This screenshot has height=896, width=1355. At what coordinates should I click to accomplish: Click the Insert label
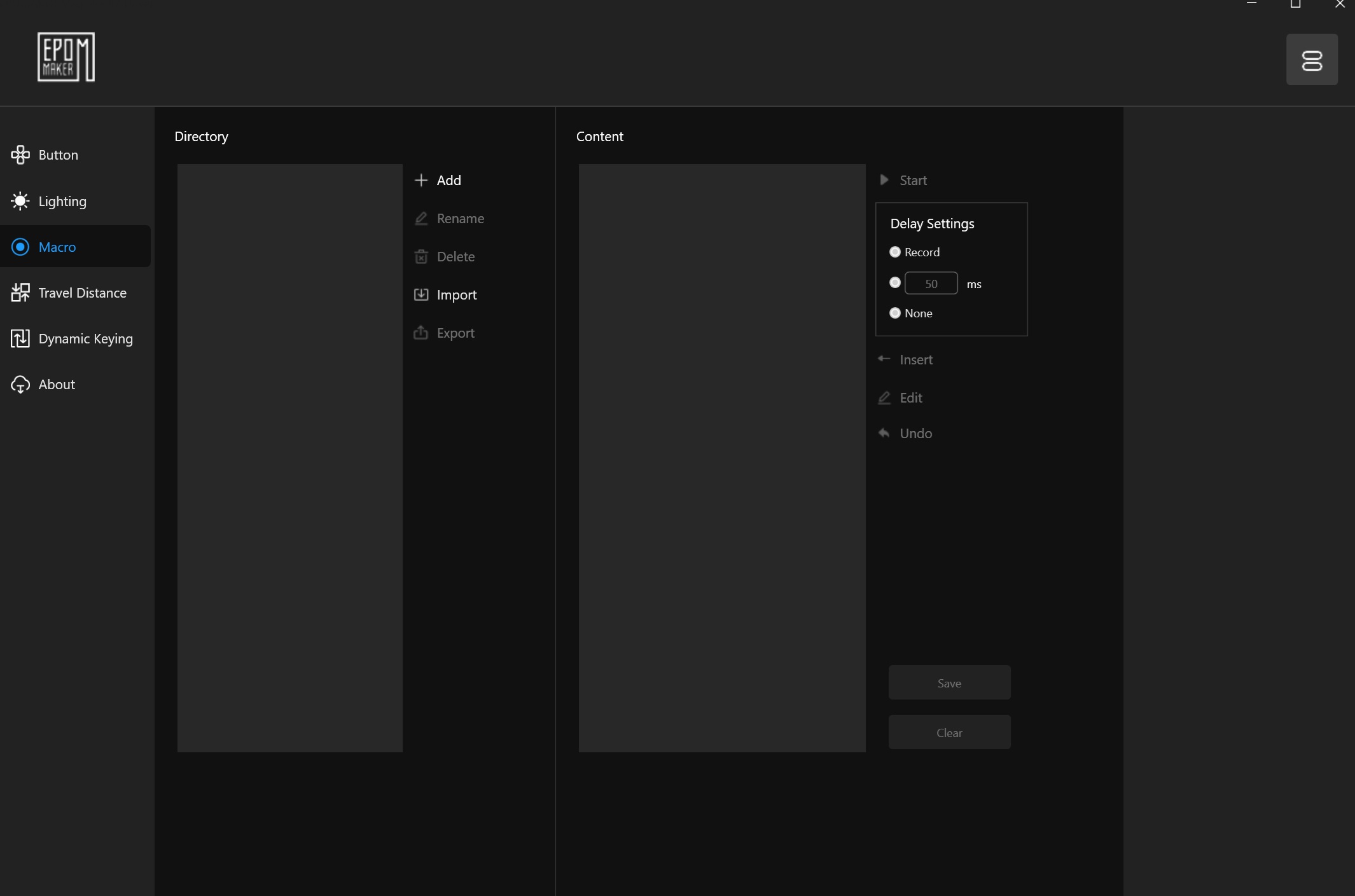pyautogui.click(x=916, y=359)
